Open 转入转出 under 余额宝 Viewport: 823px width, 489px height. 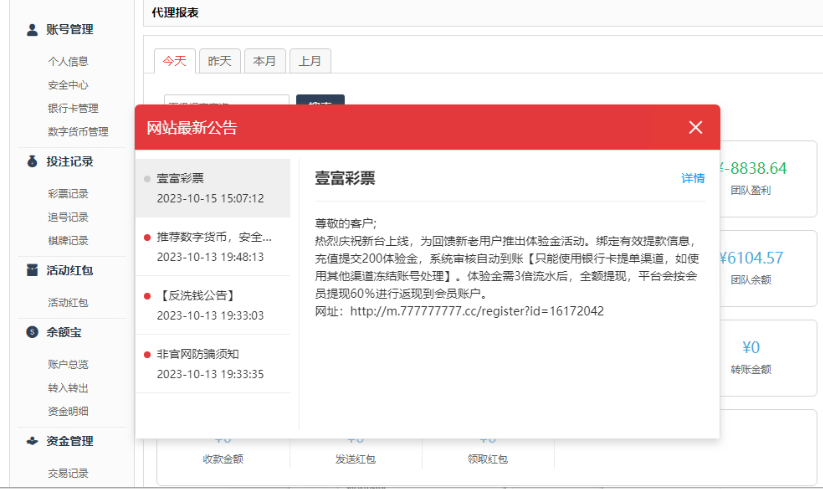coord(68,388)
